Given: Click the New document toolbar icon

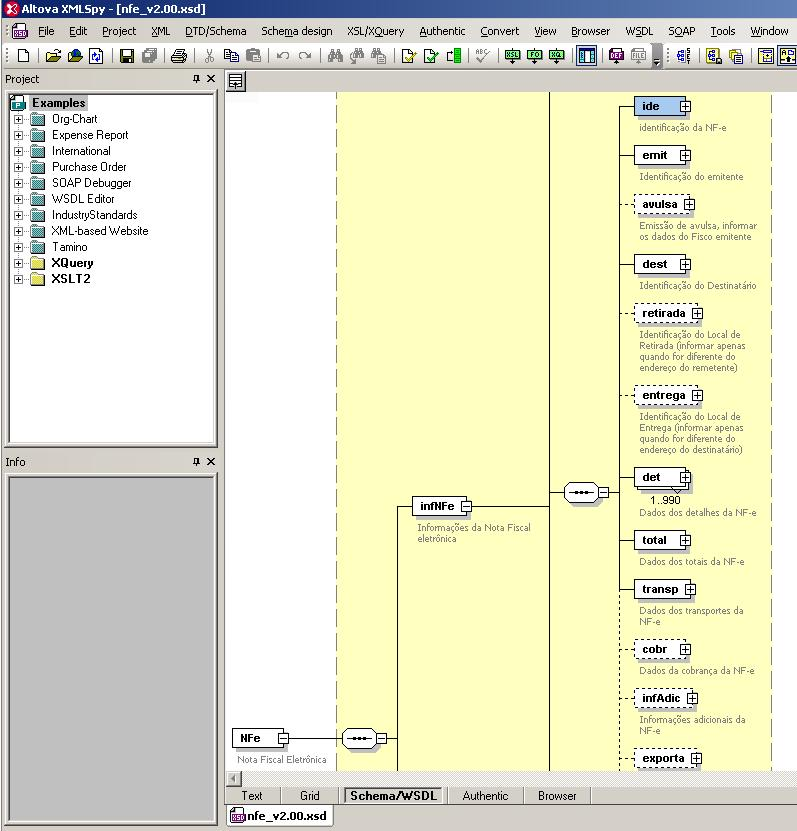Looking at the screenshot, I should click(x=24, y=57).
